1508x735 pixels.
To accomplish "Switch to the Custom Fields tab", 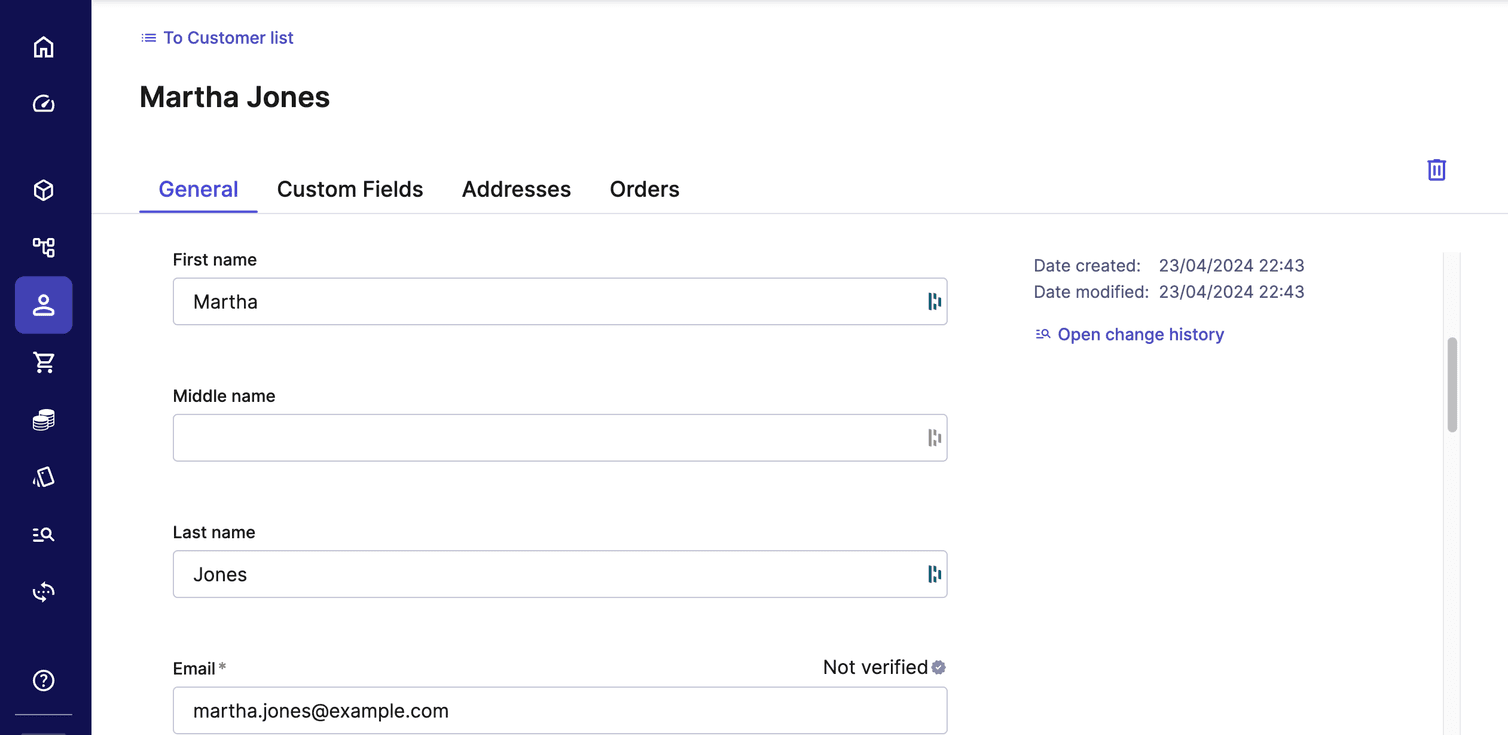I will [350, 189].
